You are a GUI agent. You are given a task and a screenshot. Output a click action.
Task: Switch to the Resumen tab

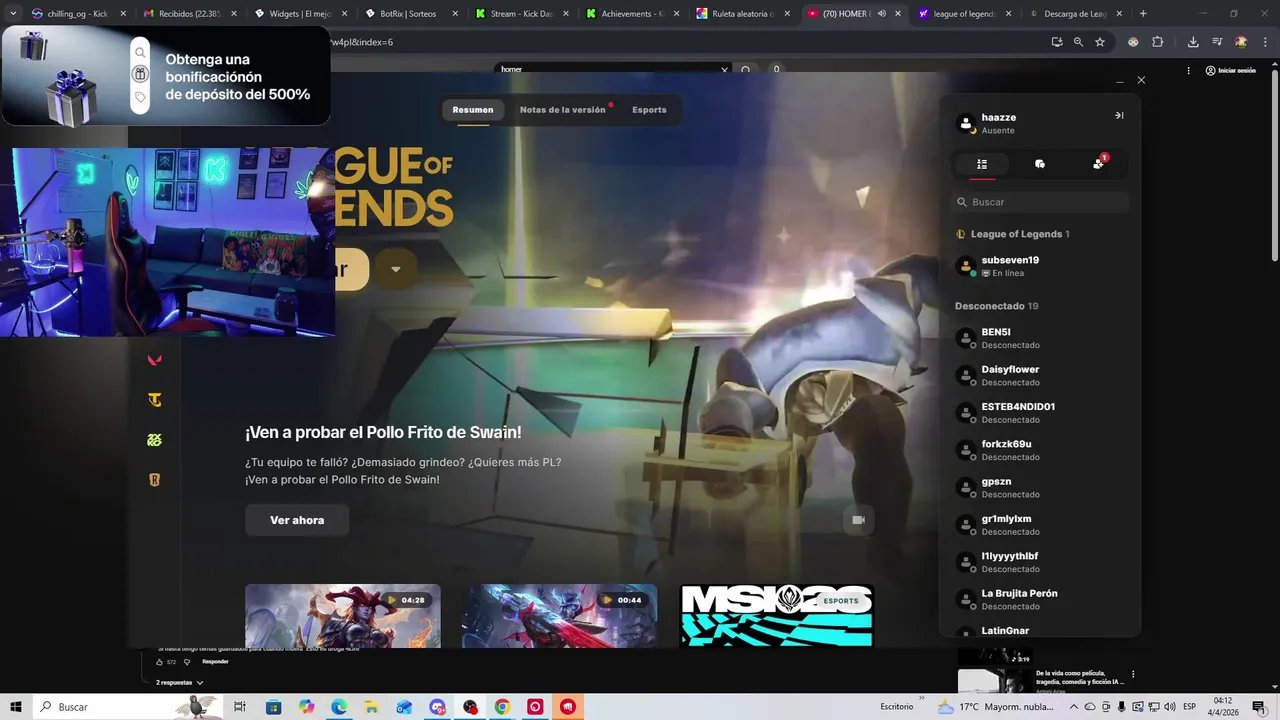tap(473, 110)
